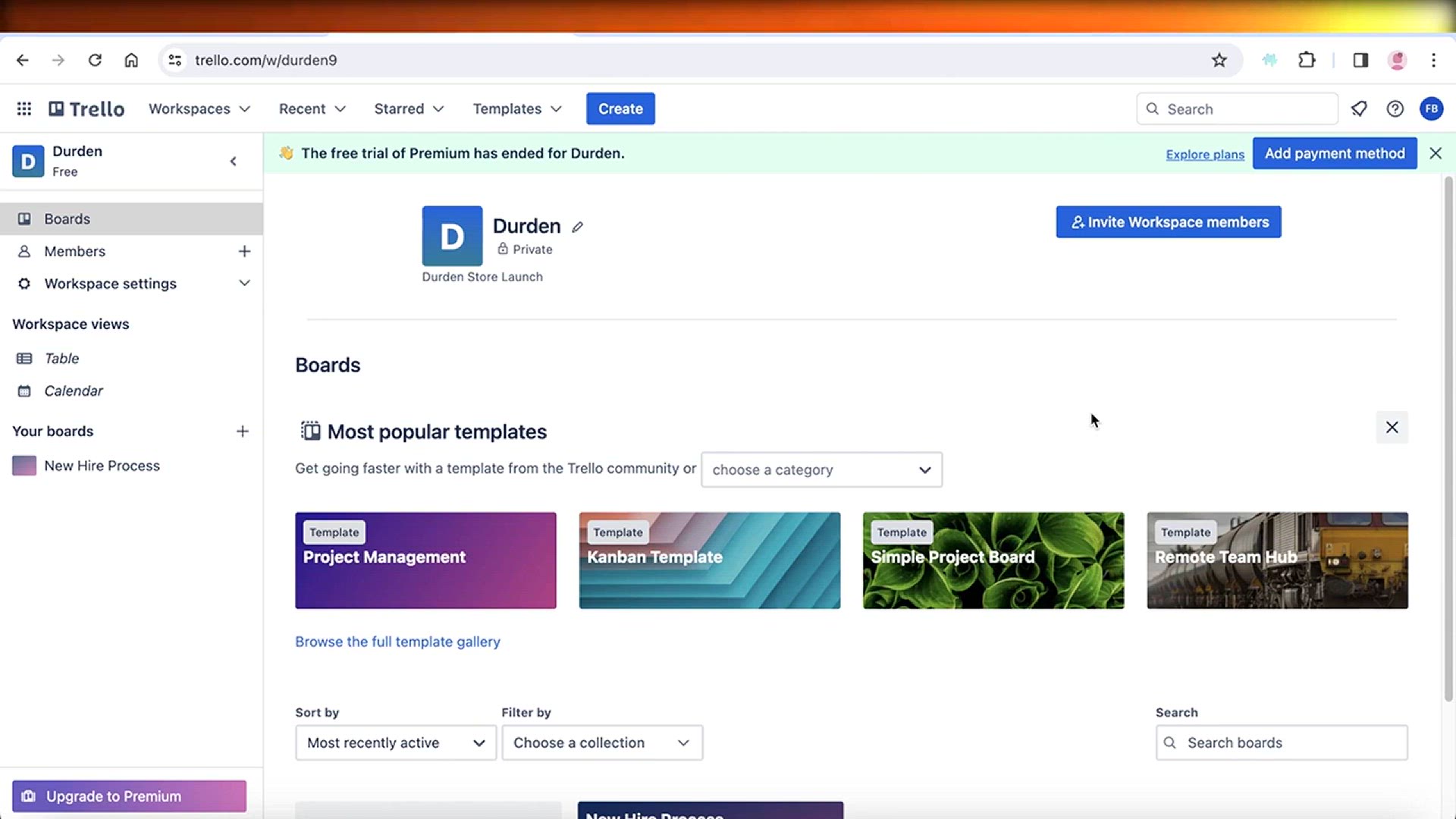
Task: Go to Trello home via logo
Action: pyautogui.click(x=86, y=108)
